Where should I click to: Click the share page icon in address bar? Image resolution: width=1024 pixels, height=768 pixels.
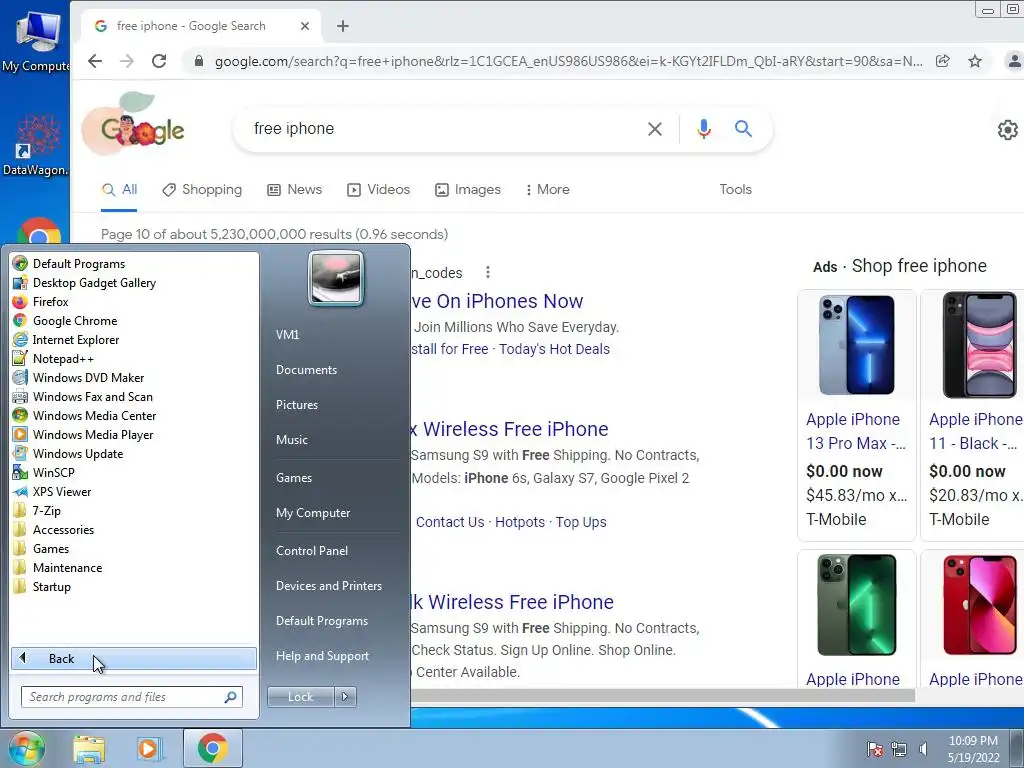point(942,61)
